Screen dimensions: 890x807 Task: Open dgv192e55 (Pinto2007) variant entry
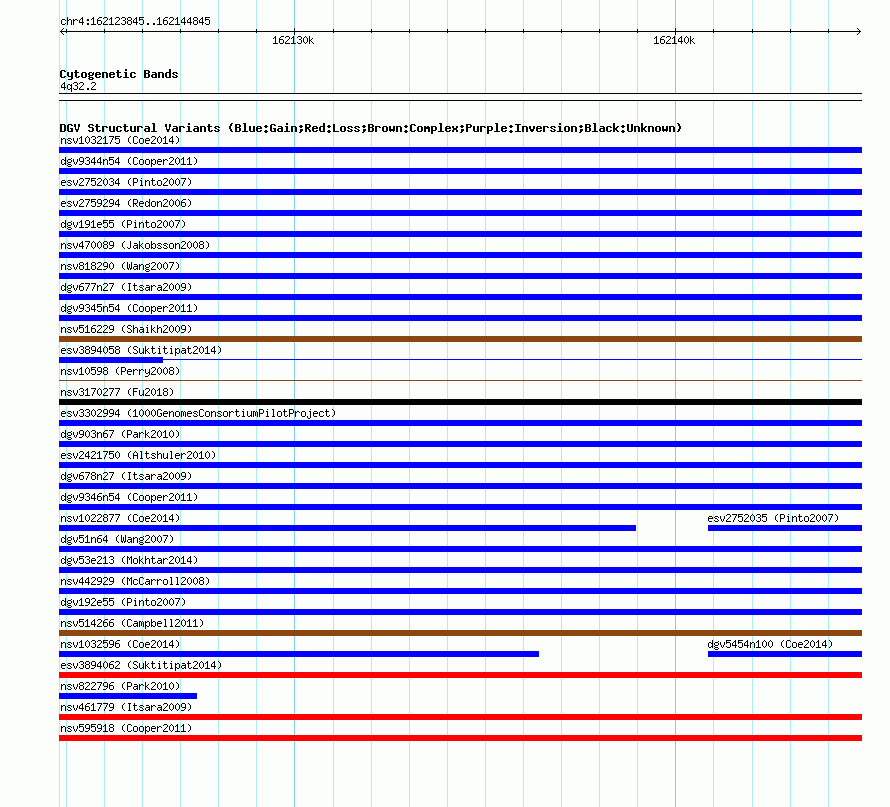[x=123, y=602]
